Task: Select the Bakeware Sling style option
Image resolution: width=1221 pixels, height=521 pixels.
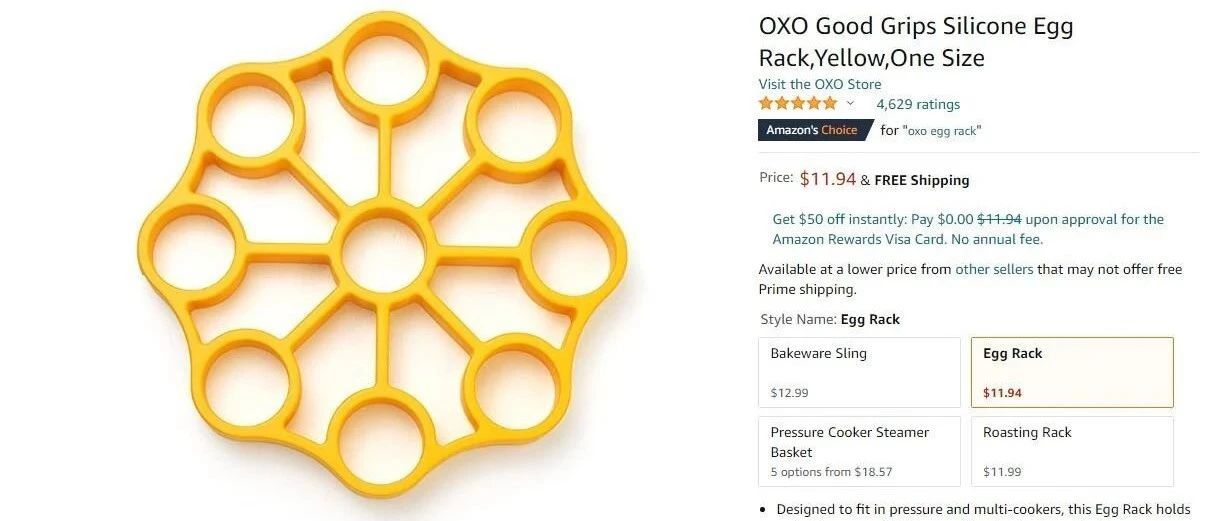Action: tap(859, 372)
